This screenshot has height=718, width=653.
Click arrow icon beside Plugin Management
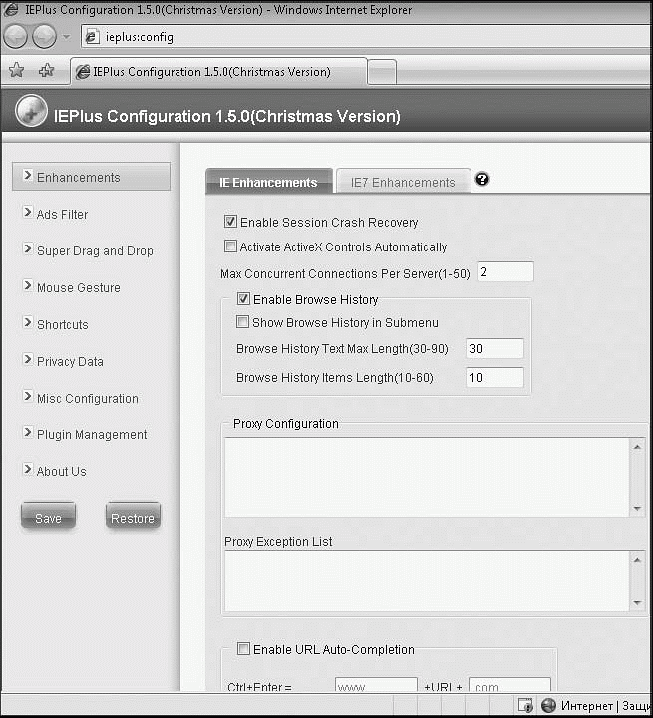(x=27, y=432)
